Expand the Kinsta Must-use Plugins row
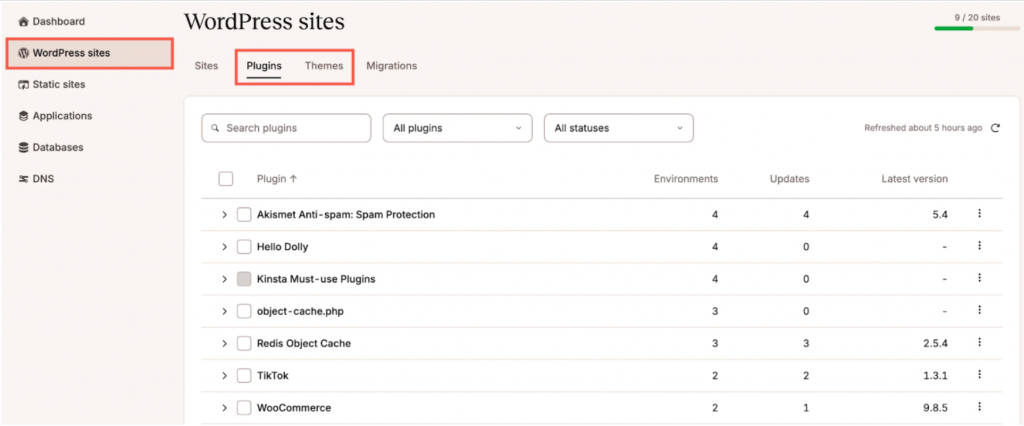 click(x=225, y=279)
